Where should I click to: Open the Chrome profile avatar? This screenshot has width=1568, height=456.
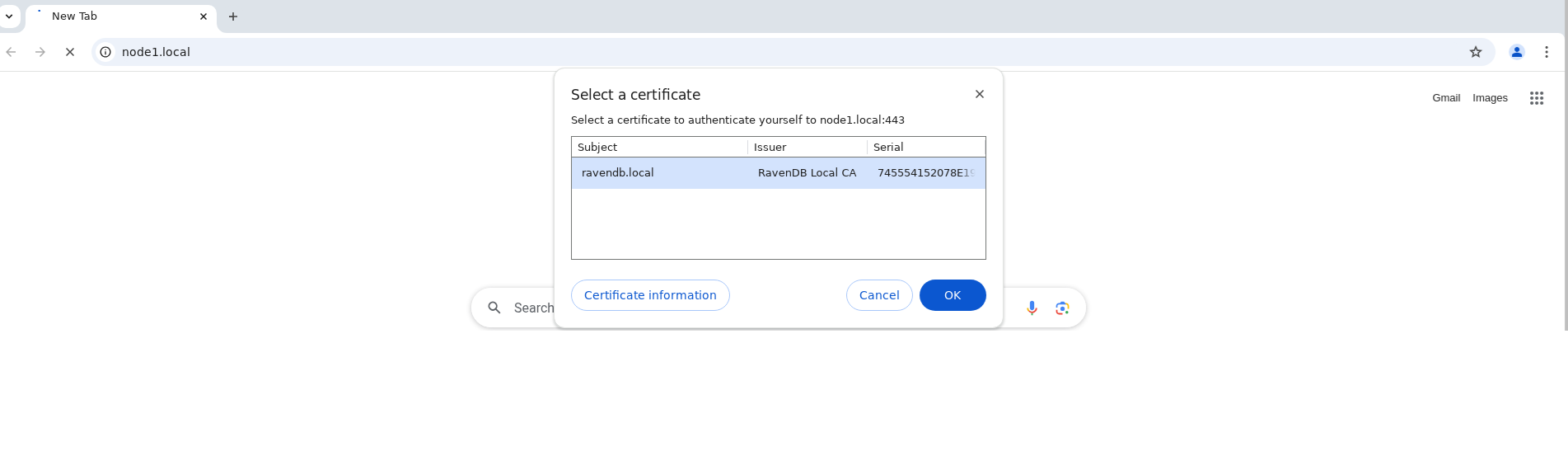click(1517, 52)
